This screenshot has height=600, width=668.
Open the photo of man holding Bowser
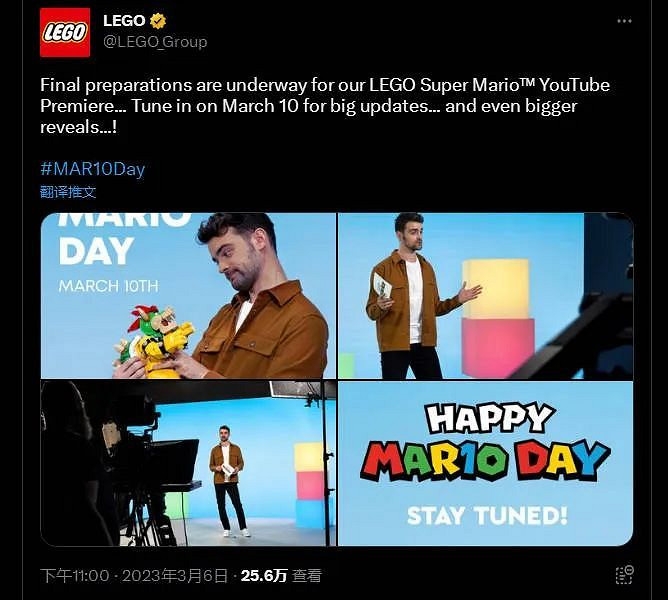point(188,295)
